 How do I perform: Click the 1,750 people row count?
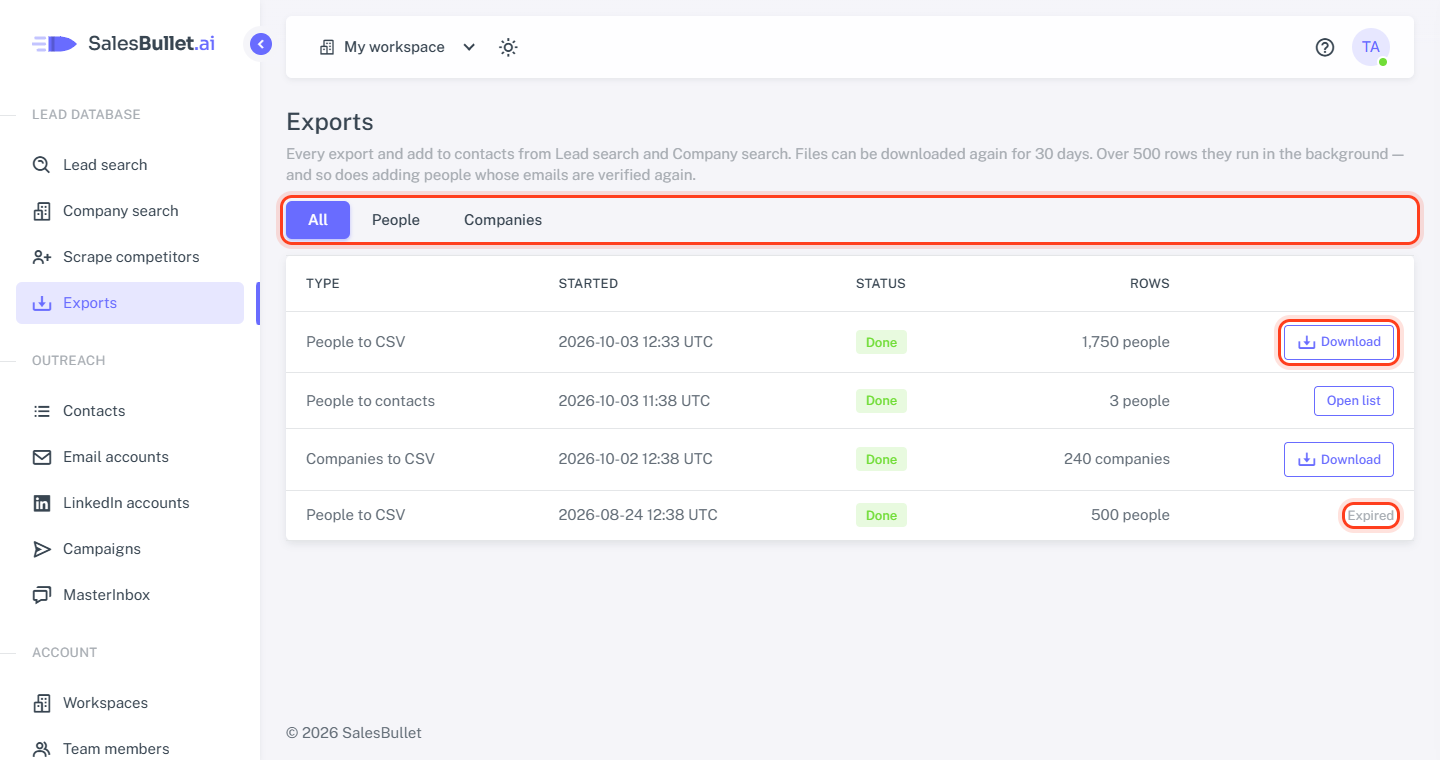tap(1126, 342)
